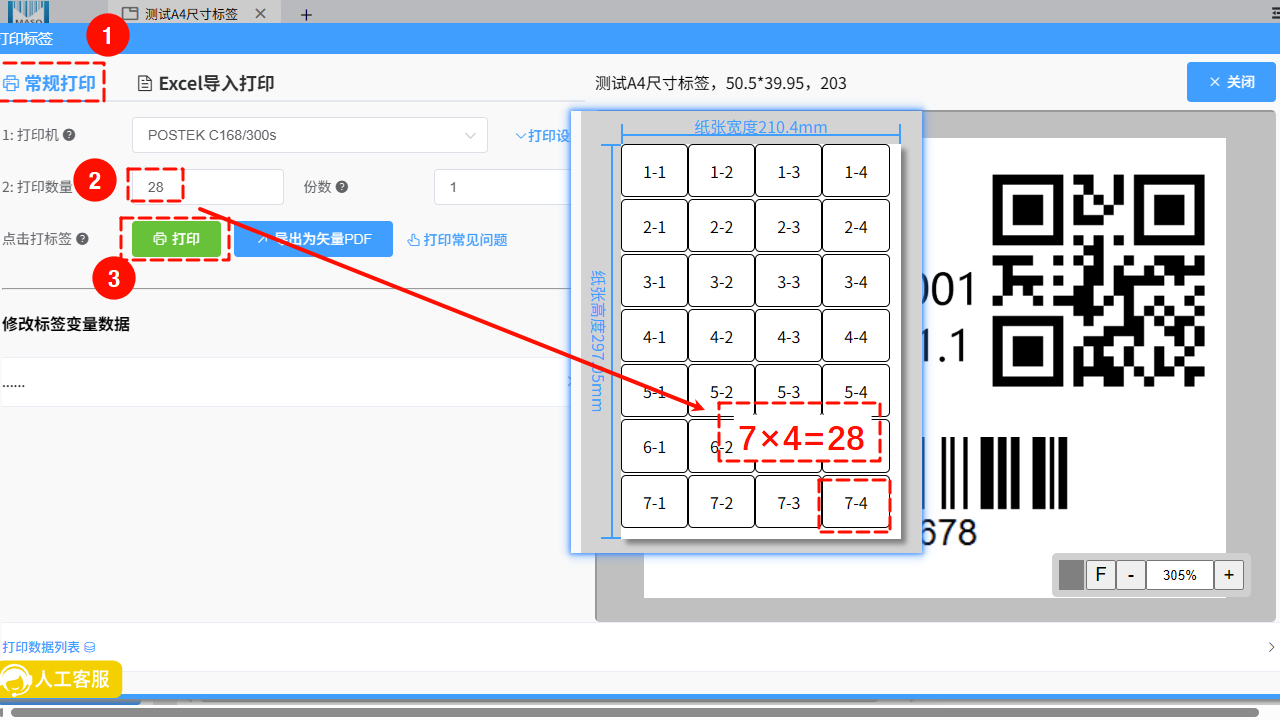Viewport: 1280px width, 720px height.
Task: Click help icon next to 点击打标签
Action: click(x=82, y=239)
